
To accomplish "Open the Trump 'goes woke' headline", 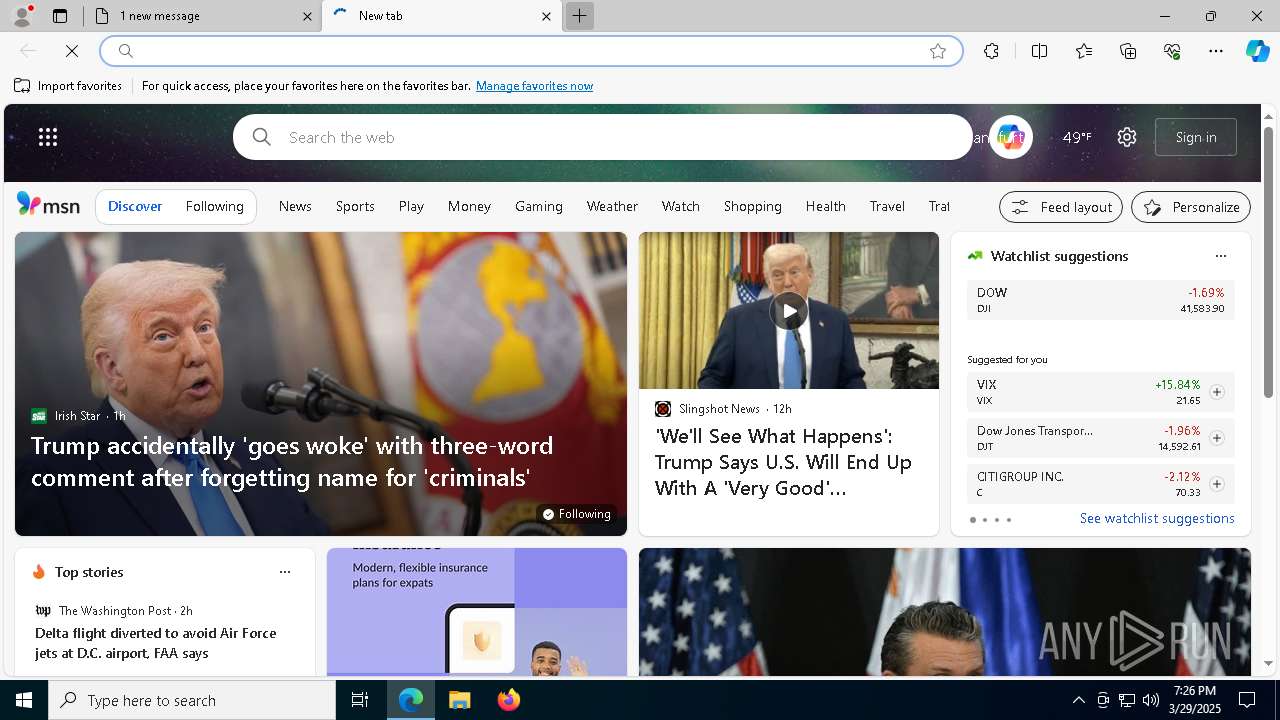I will coord(292,461).
